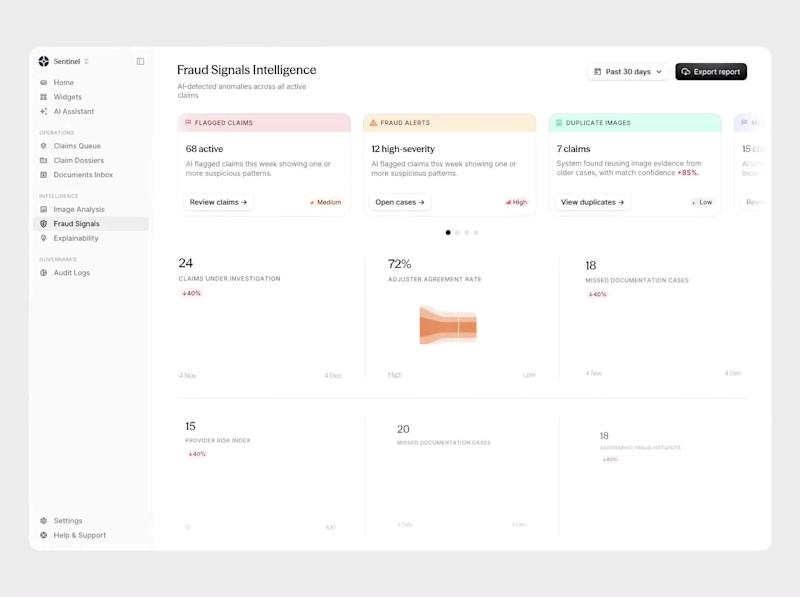Open the Claims Queue
The image size is (800, 597).
click(76, 145)
